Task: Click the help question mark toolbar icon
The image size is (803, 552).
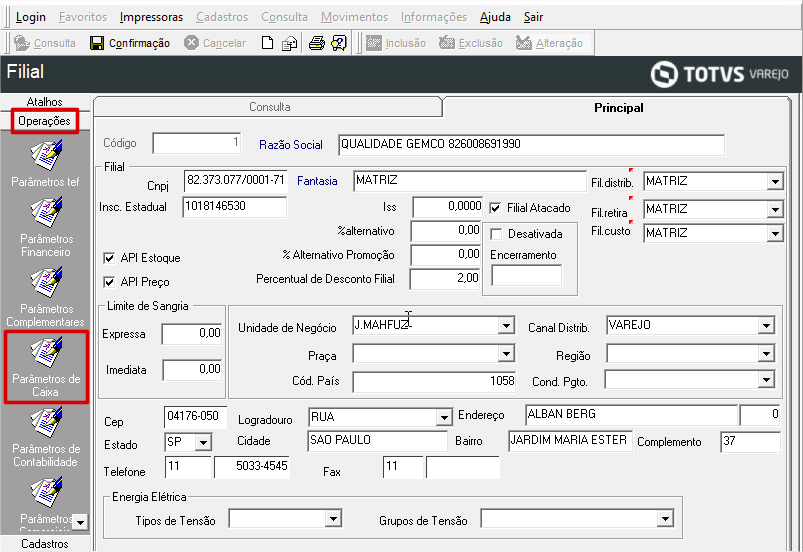Action: [x=339, y=43]
